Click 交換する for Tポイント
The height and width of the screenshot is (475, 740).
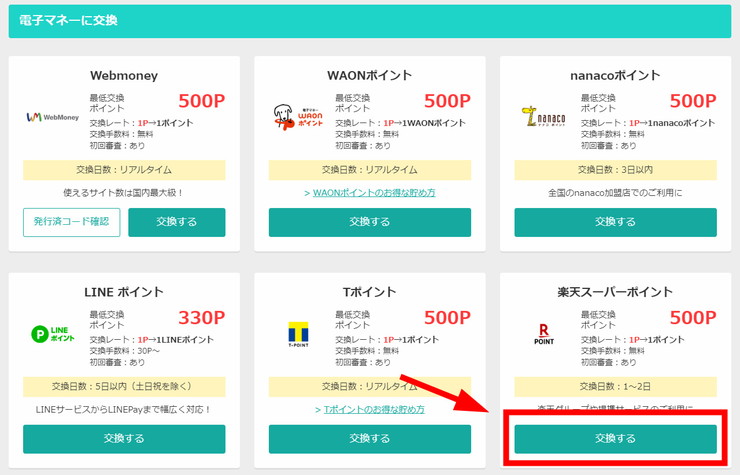point(370,439)
